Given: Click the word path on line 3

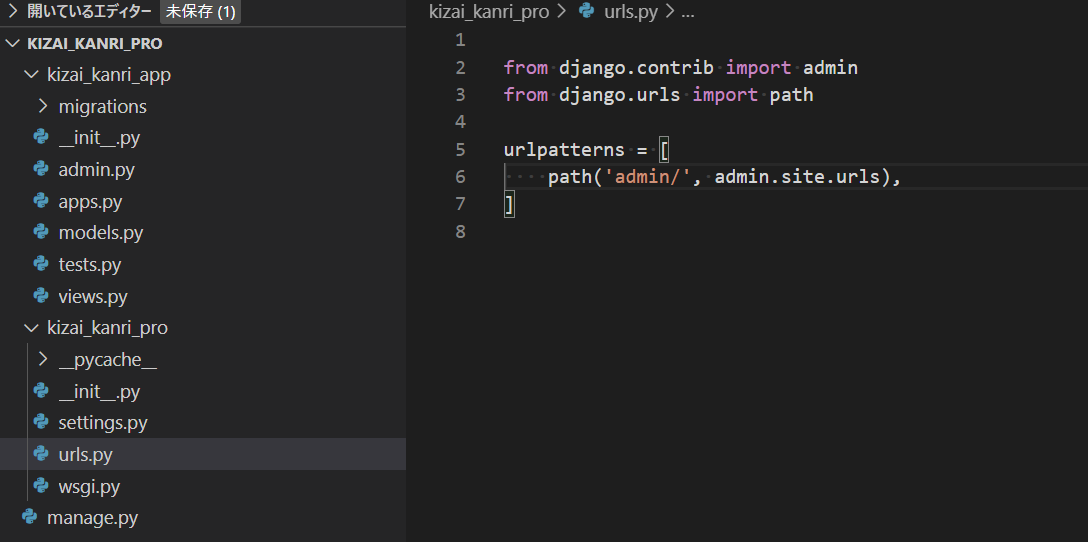Looking at the screenshot, I should click(792, 94).
